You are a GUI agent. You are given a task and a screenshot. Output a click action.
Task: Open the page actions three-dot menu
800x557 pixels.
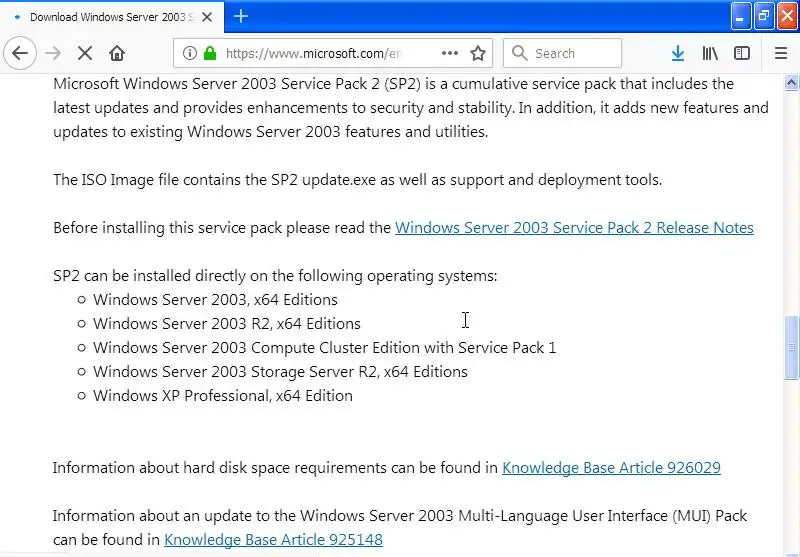(450, 54)
